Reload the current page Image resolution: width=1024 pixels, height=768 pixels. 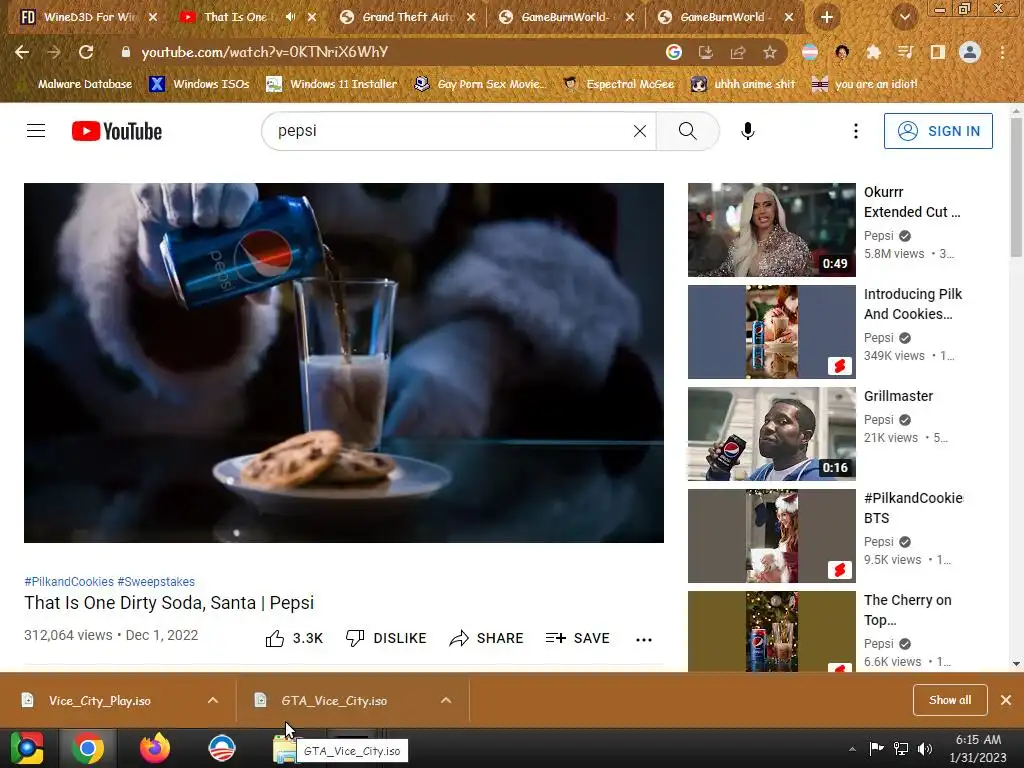click(86, 52)
